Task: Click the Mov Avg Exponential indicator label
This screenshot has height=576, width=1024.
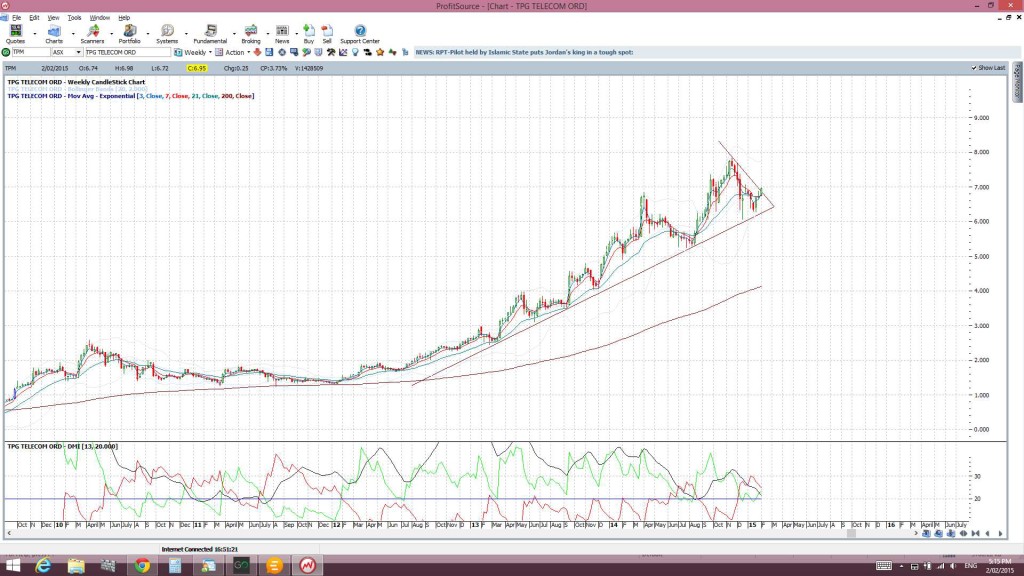Action: click(x=131, y=96)
